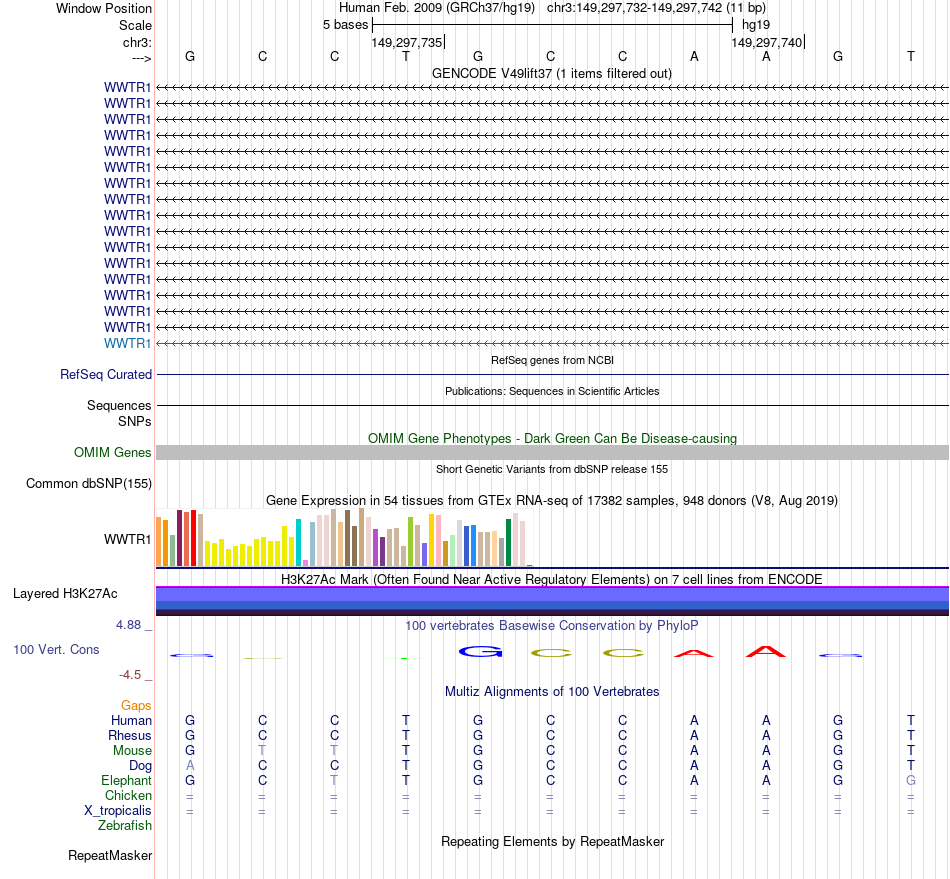
Task: Click the Sequences track label
Action: [119, 405]
